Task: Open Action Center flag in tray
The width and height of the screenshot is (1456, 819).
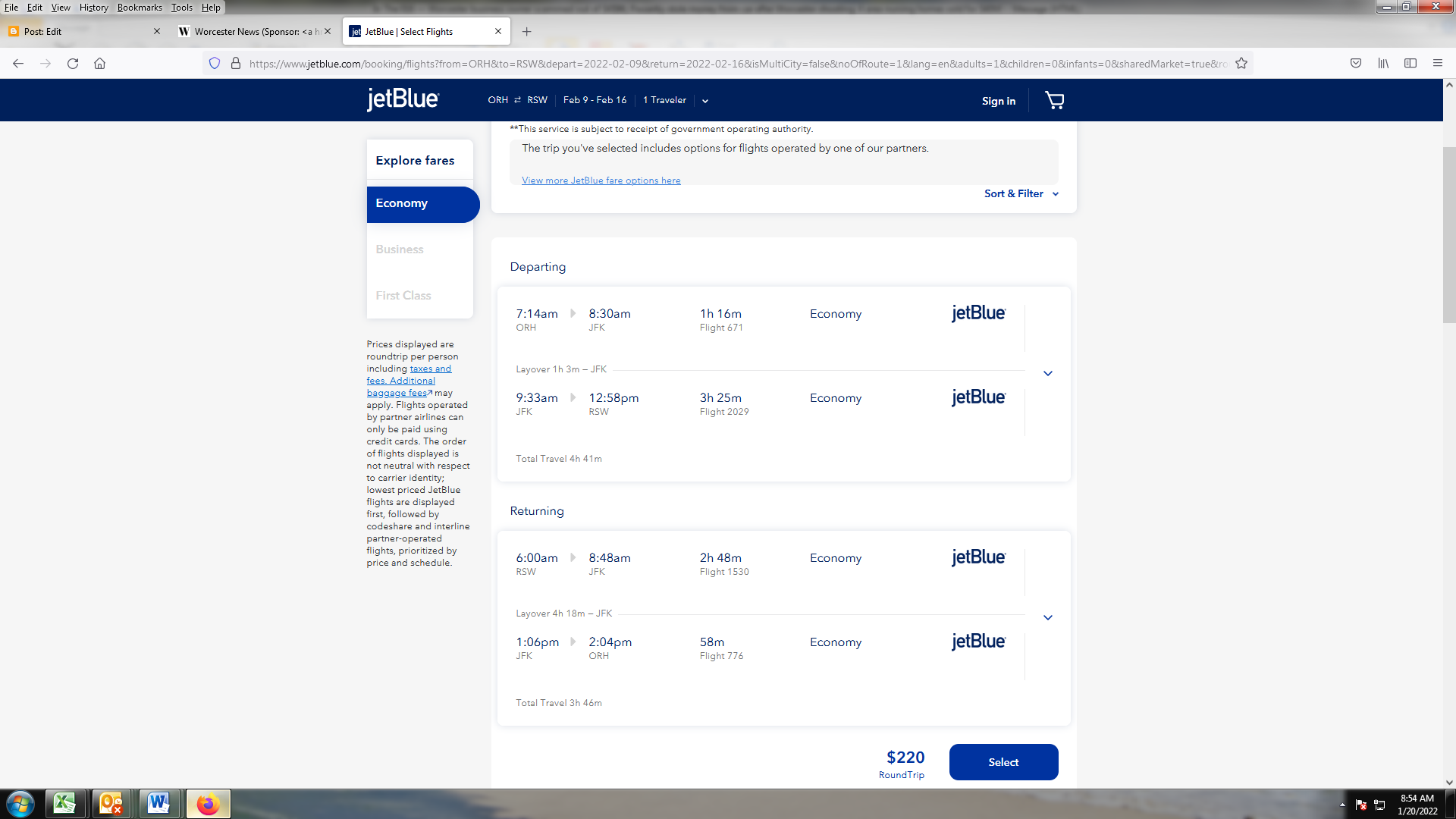Action: pyautogui.click(x=1360, y=805)
